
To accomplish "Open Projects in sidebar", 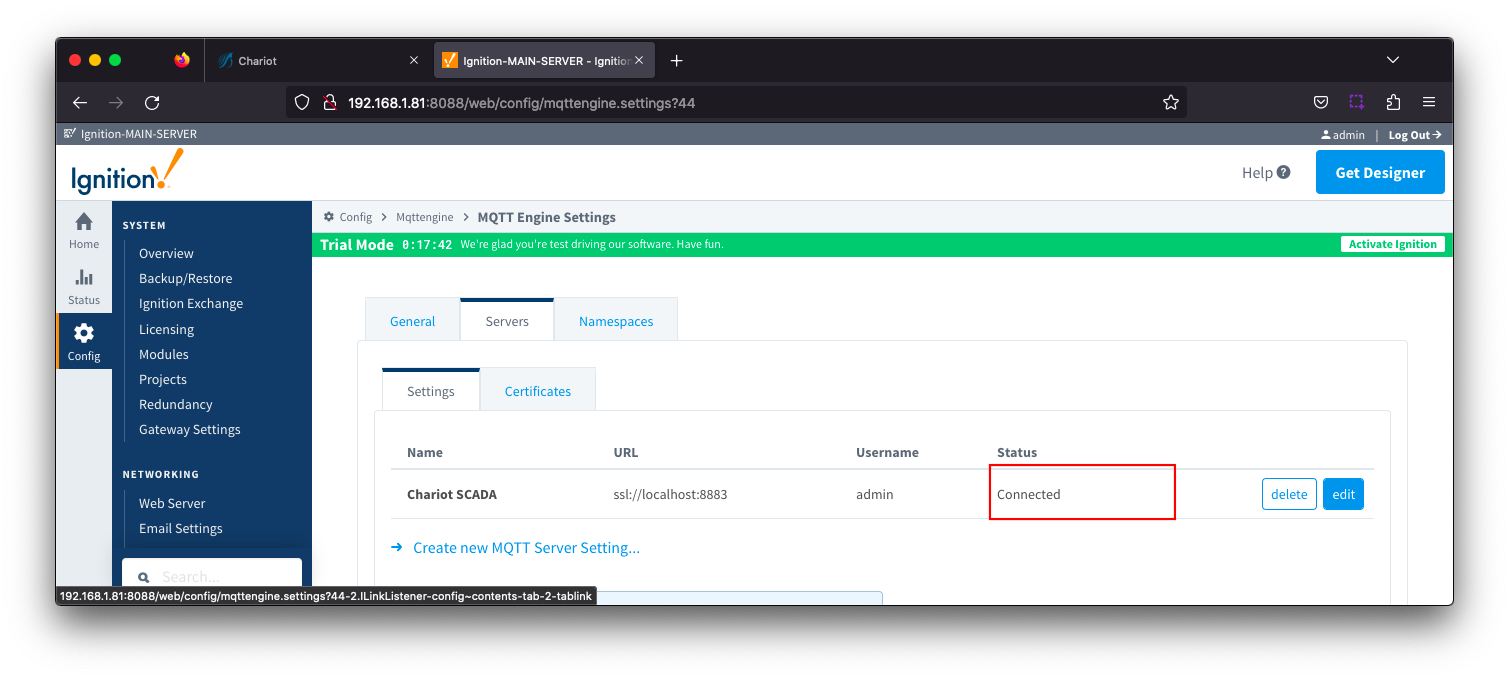I will coord(163,379).
